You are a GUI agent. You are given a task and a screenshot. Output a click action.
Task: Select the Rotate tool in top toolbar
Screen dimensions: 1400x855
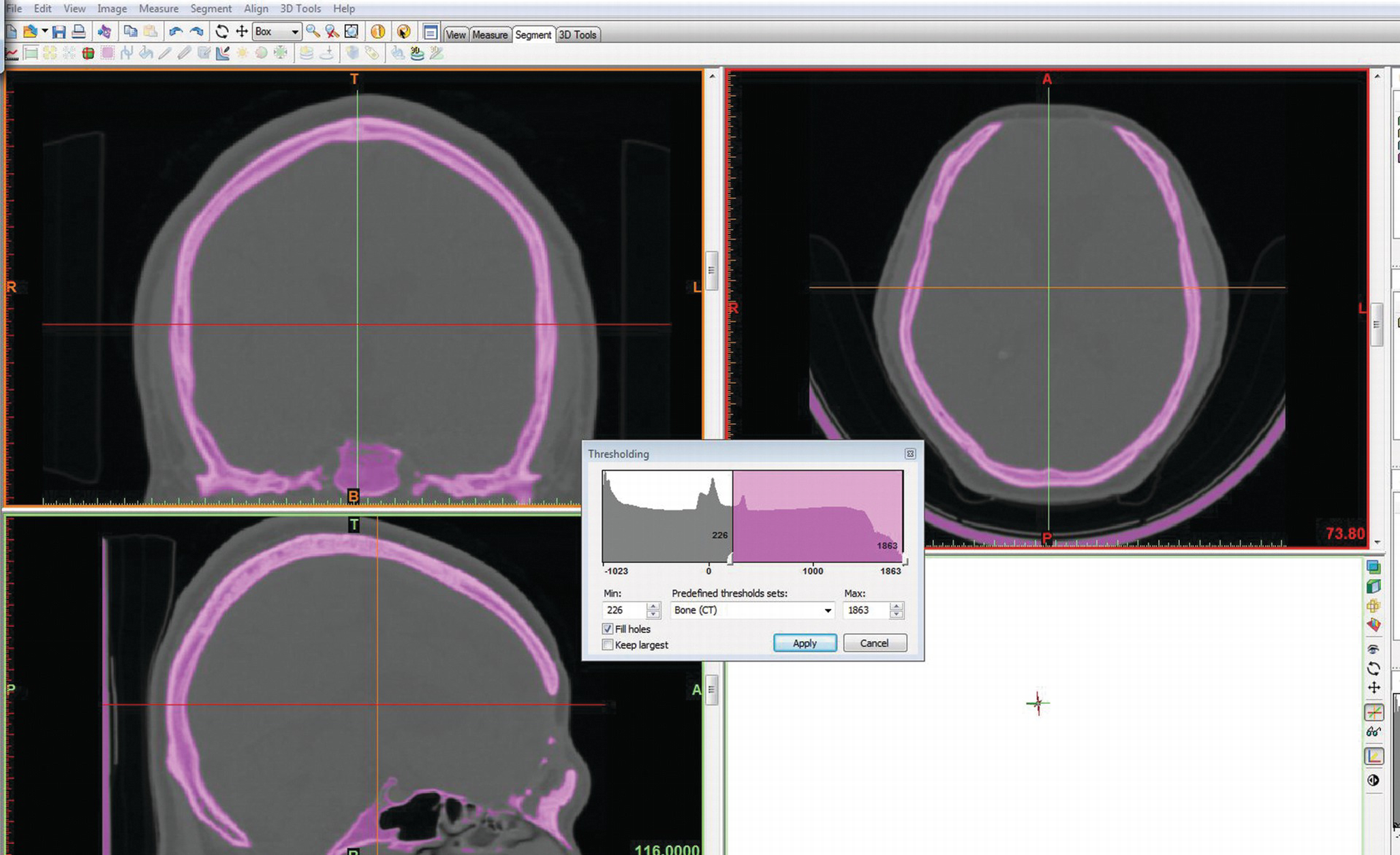[x=221, y=32]
